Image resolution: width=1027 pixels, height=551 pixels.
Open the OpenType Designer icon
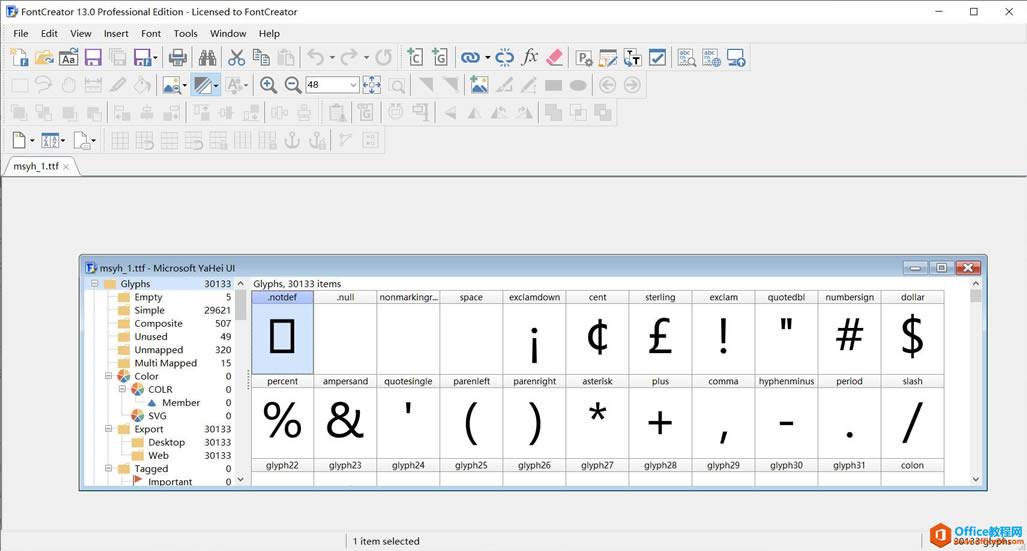(x=608, y=58)
